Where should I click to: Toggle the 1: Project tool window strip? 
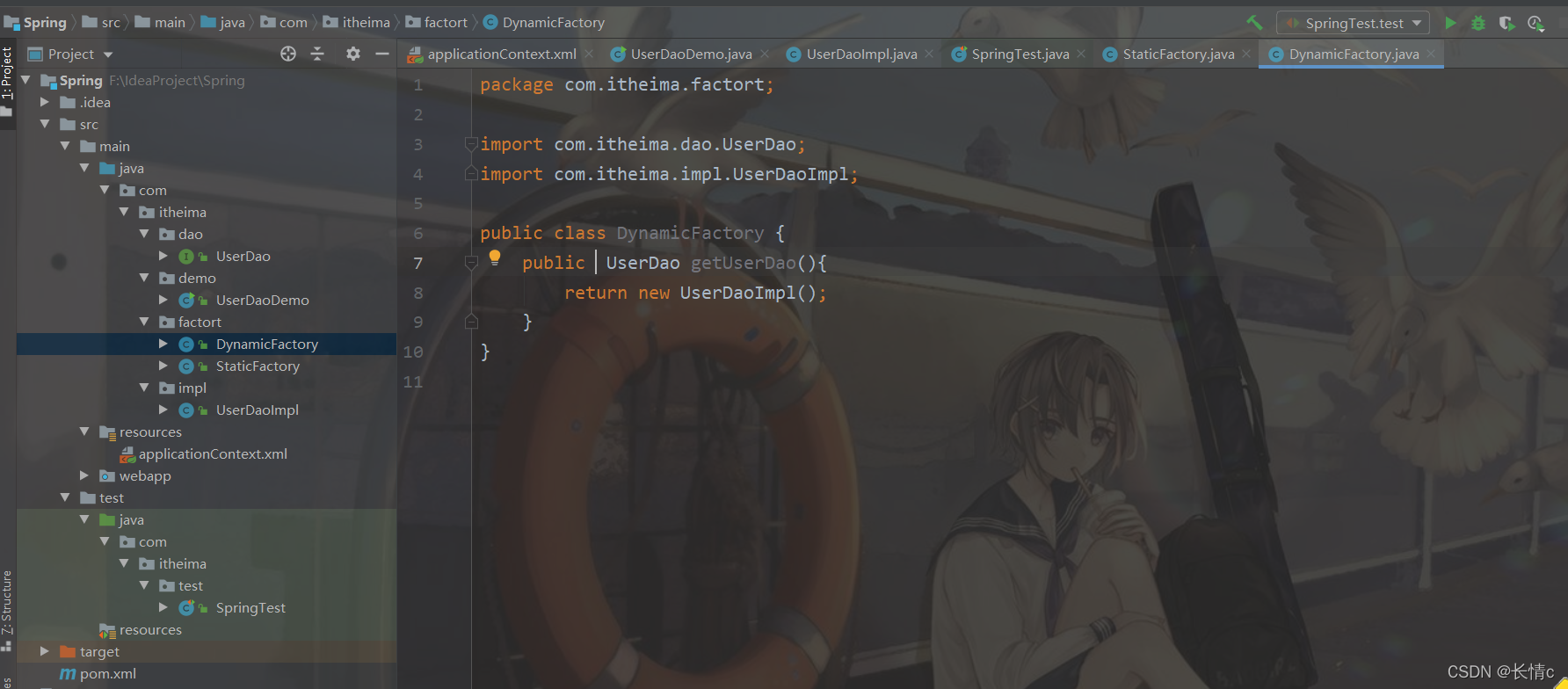(x=7, y=82)
